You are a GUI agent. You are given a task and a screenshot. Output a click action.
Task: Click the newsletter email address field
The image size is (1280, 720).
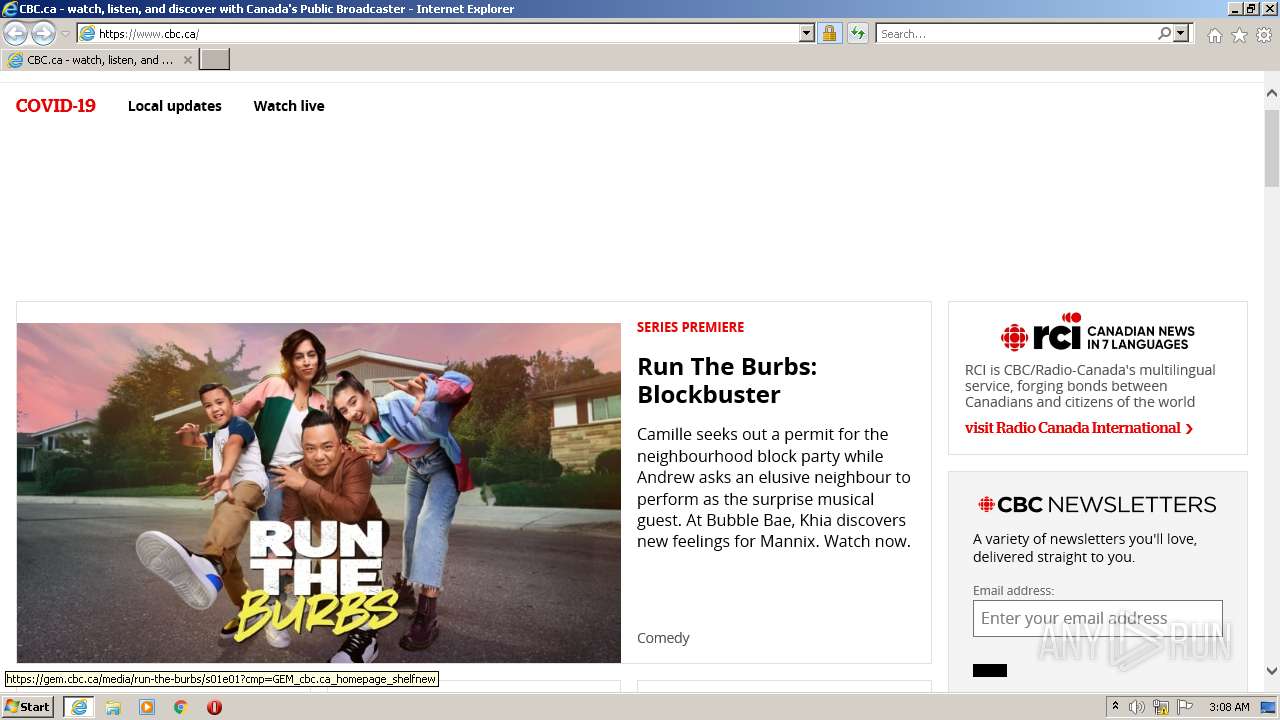pyautogui.click(x=1098, y=619)
